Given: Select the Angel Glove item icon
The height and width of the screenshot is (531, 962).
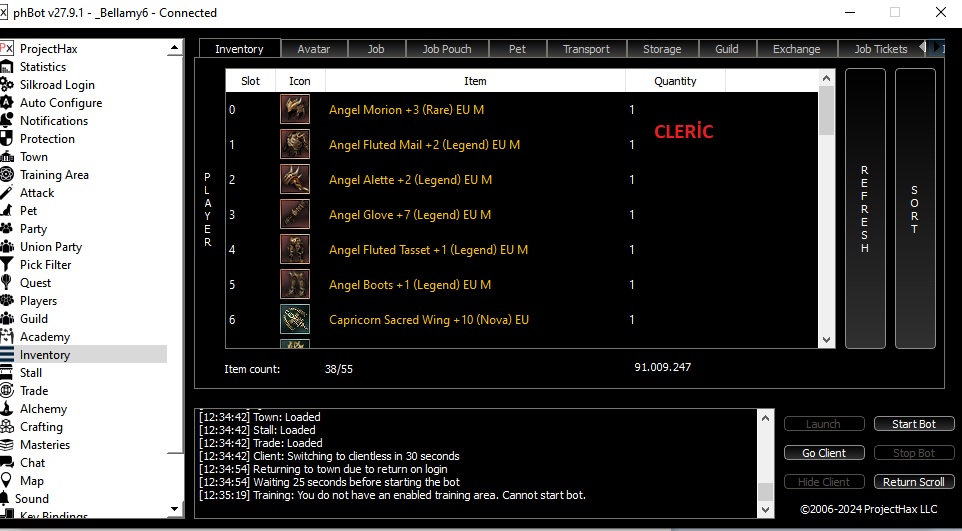Looking at the screenshot, I should tap(294, 214).
